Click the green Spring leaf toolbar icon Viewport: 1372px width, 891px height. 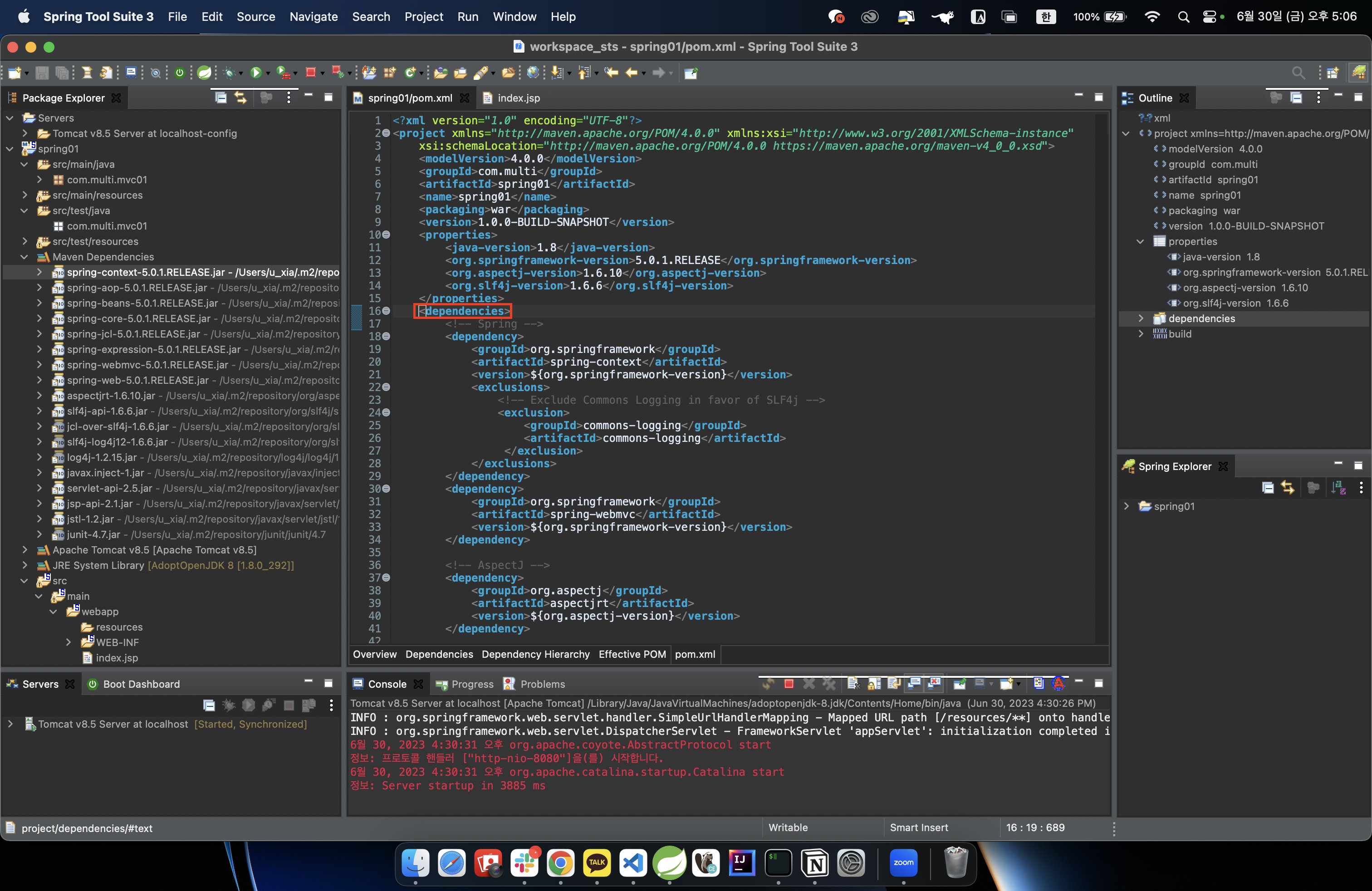[x=204, y=73]
